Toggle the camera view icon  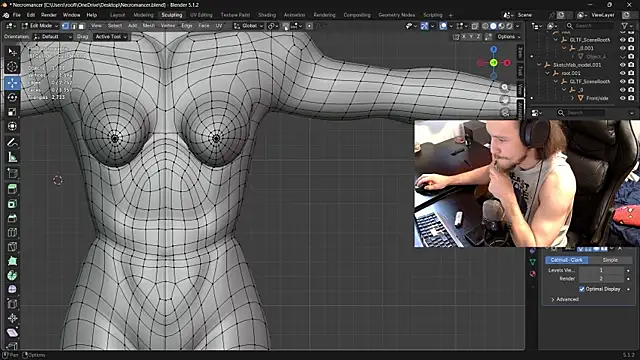click(x=505, y=112)
